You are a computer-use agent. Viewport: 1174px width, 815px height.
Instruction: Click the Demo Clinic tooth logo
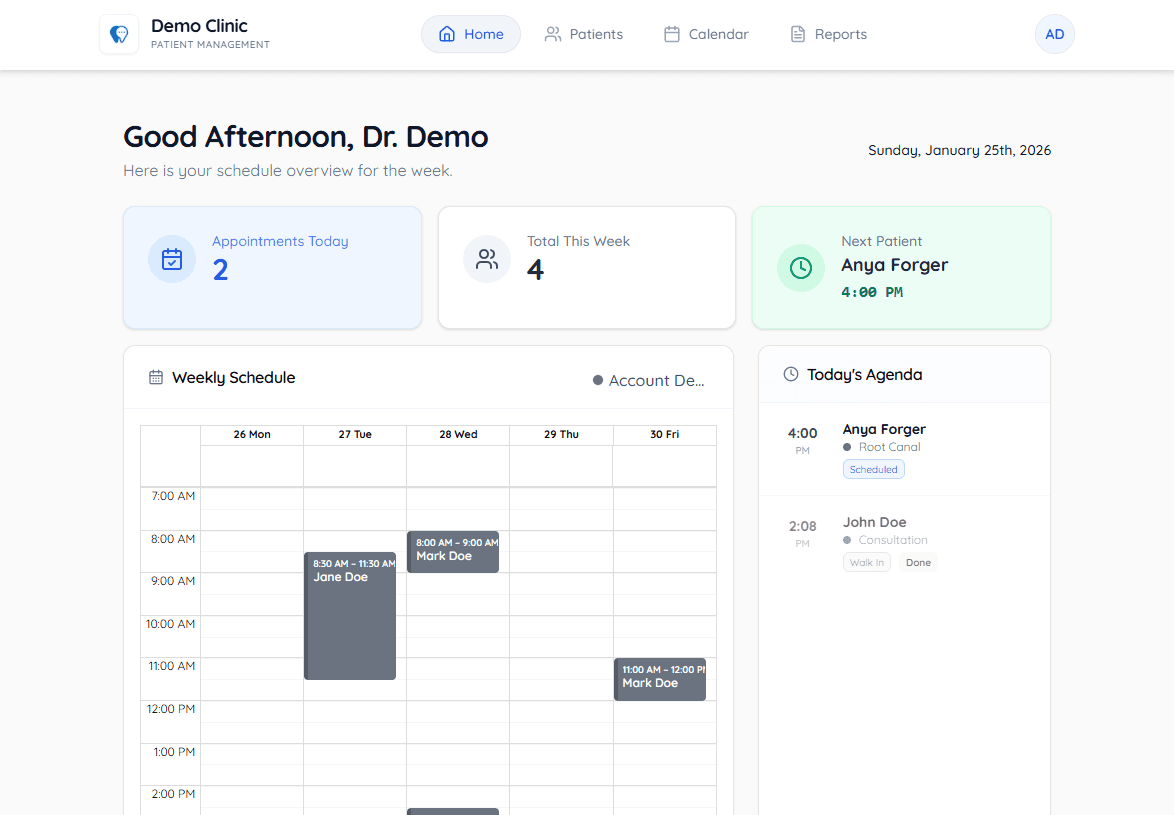[119, 34]
